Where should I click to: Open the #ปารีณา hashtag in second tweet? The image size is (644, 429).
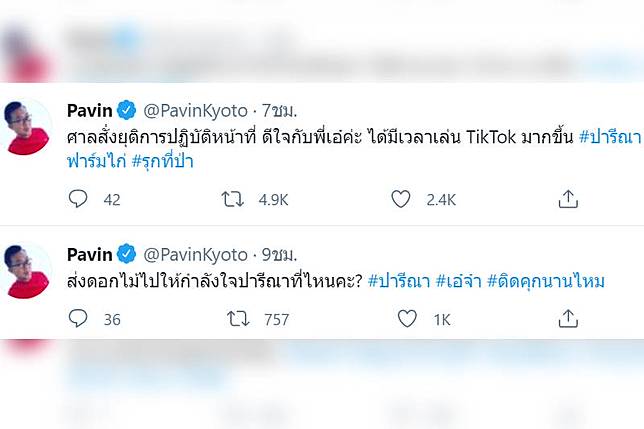click(399, 282)
